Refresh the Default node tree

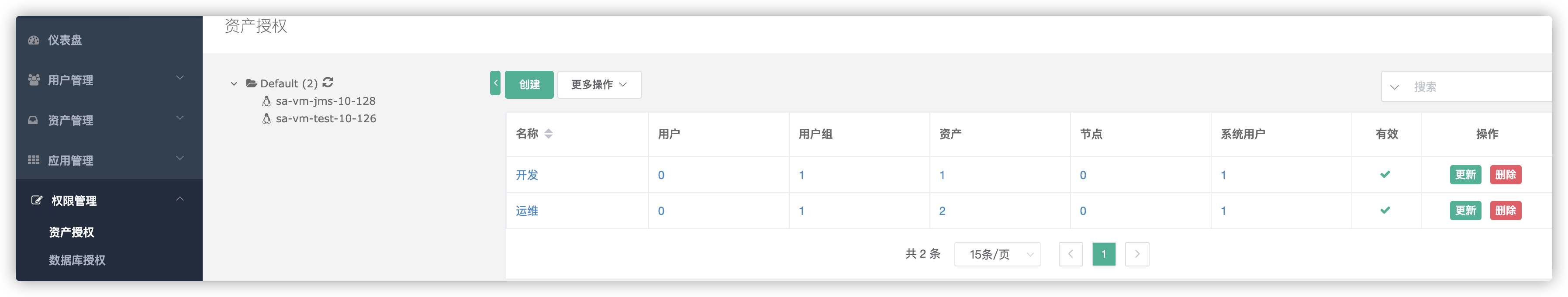tap(328, 82)
